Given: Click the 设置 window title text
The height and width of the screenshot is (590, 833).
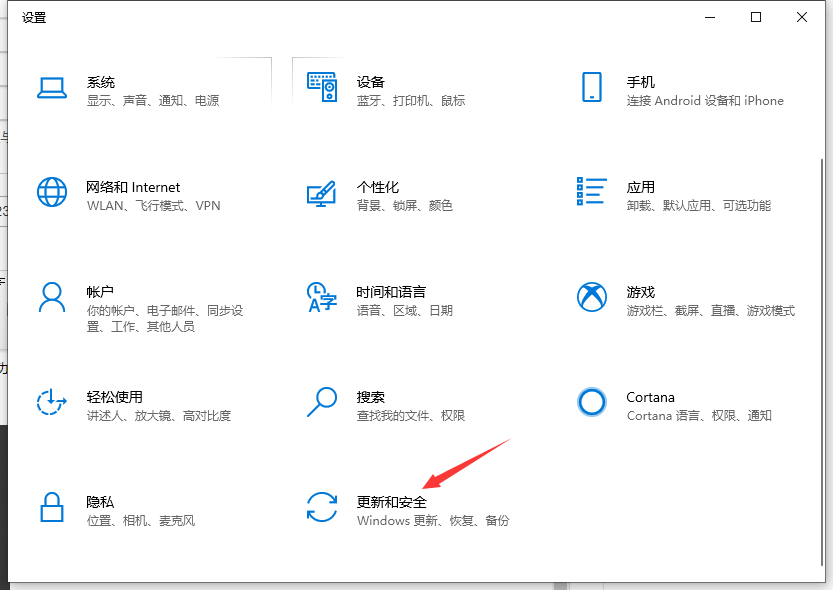Looking at the screenshot, I should click(x=35, y=17).
